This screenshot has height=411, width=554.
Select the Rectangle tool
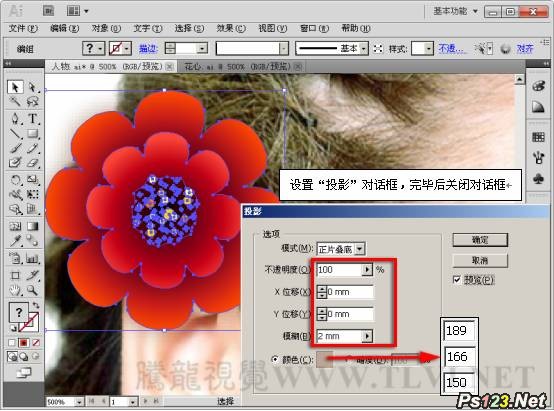[32, 134]
